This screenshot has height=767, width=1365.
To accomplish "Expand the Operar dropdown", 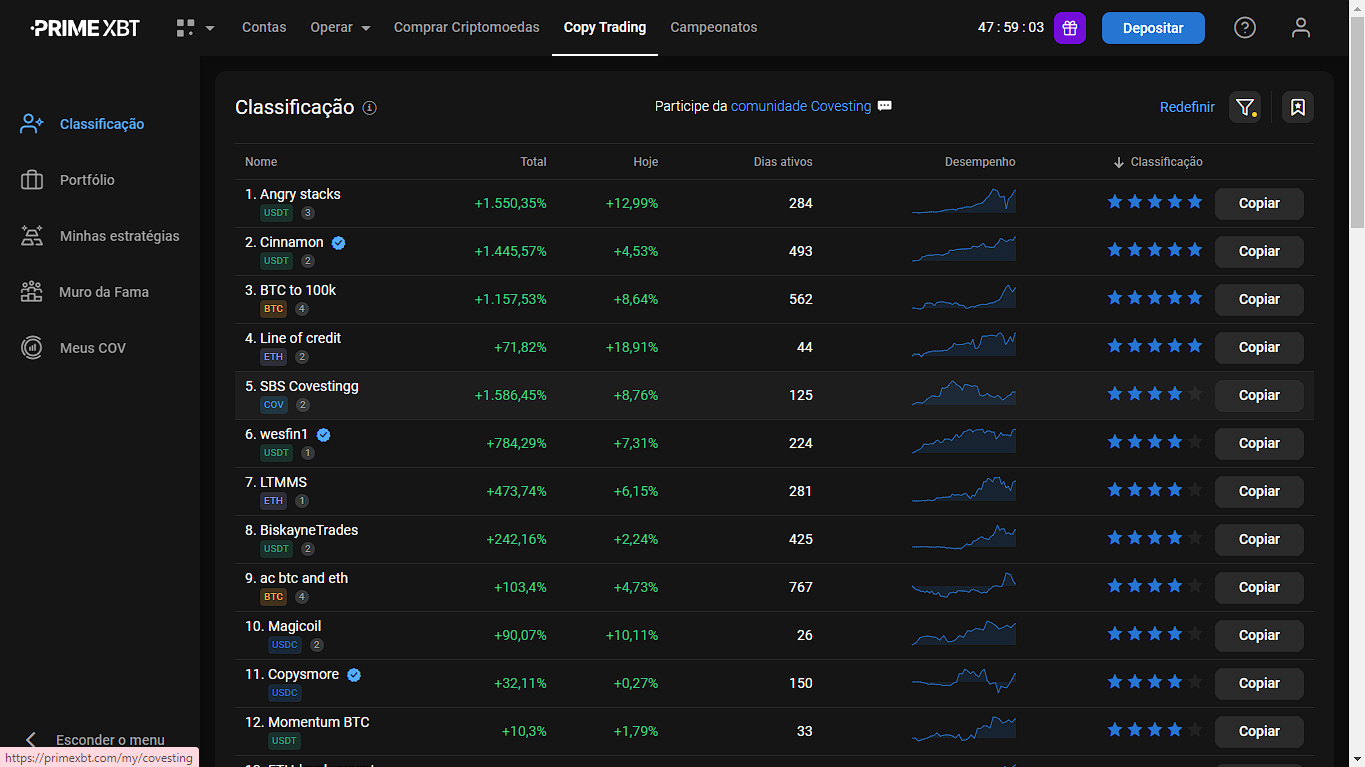I will [x=340, y=27].
